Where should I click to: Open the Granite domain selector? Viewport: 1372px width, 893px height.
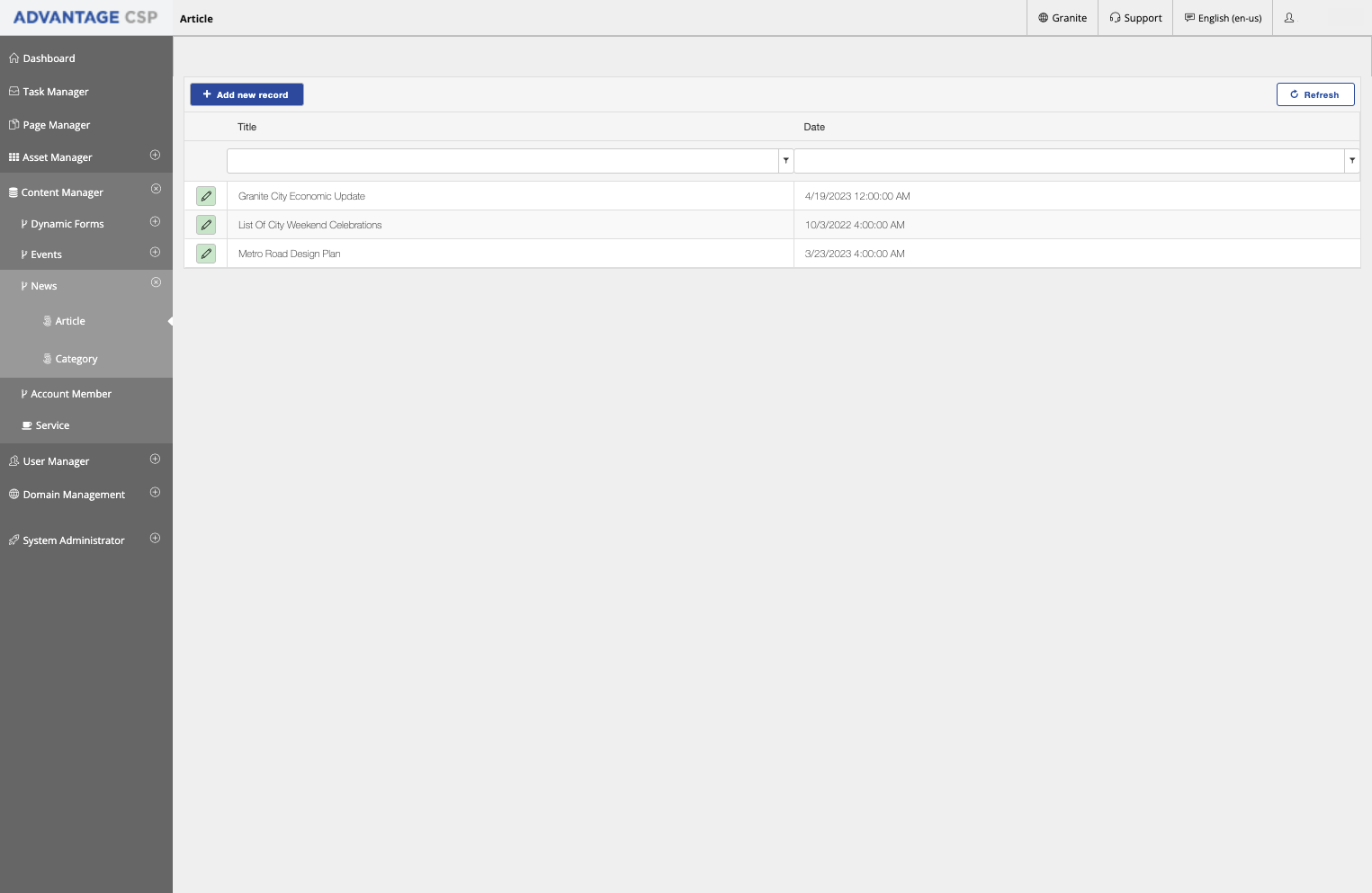[x=1063, y=18]
